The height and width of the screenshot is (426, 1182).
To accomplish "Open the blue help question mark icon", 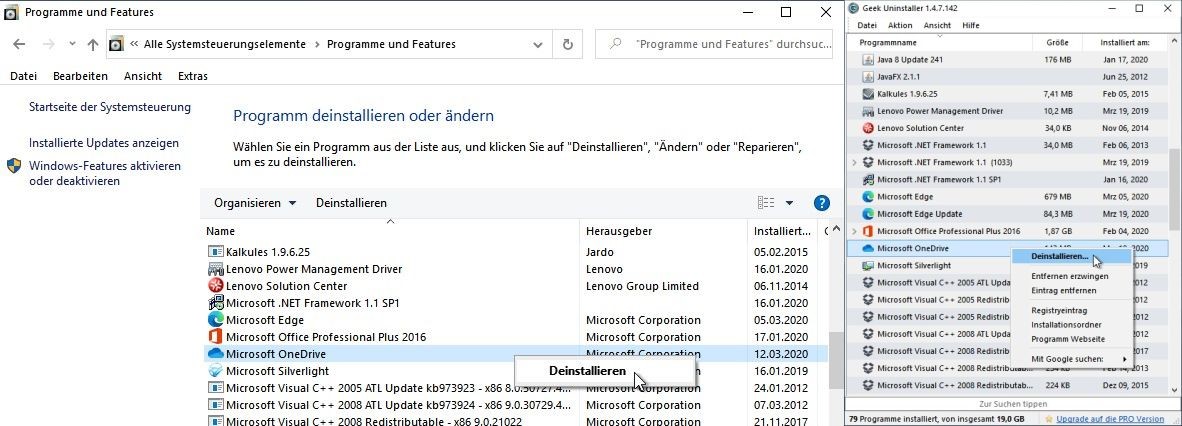I will point(822,203).
